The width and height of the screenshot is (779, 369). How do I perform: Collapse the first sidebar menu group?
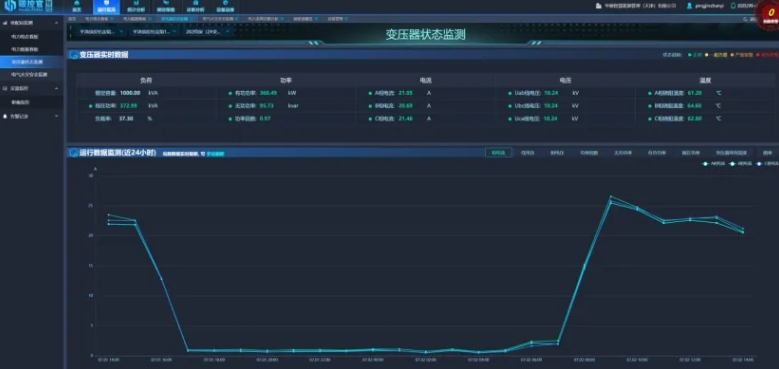32,23
